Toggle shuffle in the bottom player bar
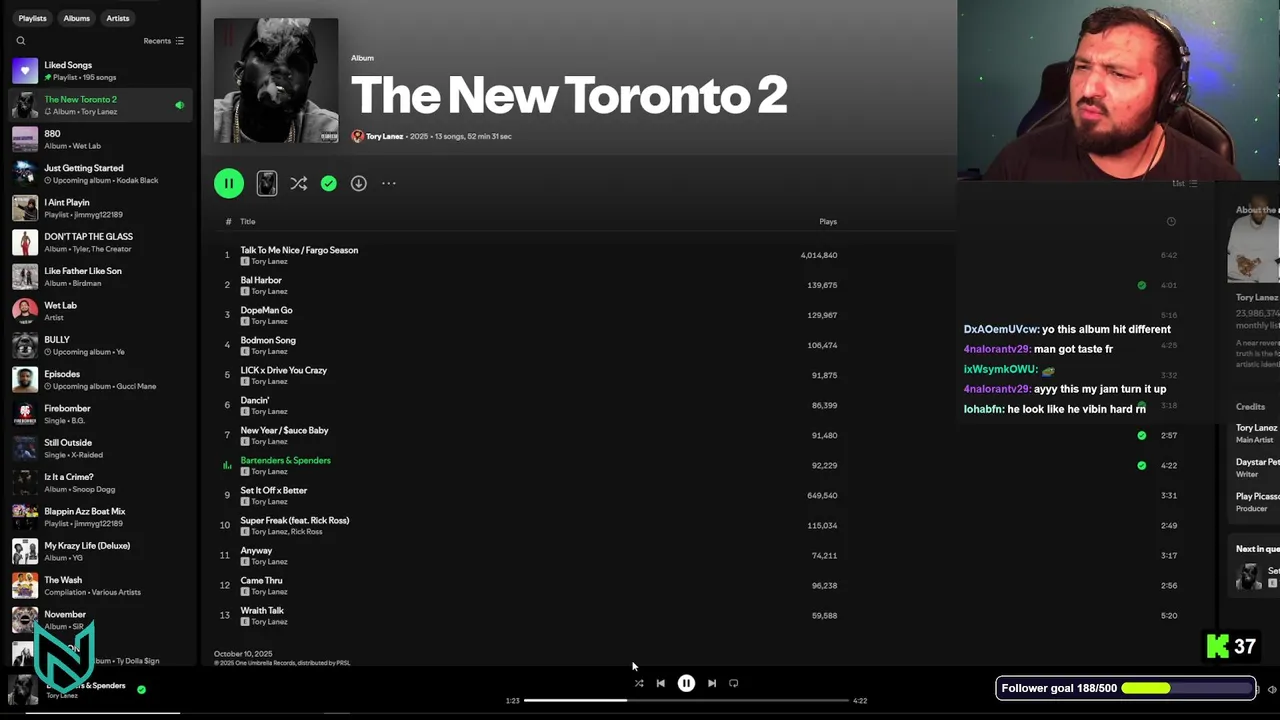1280x720 pixels. [639, 683]
